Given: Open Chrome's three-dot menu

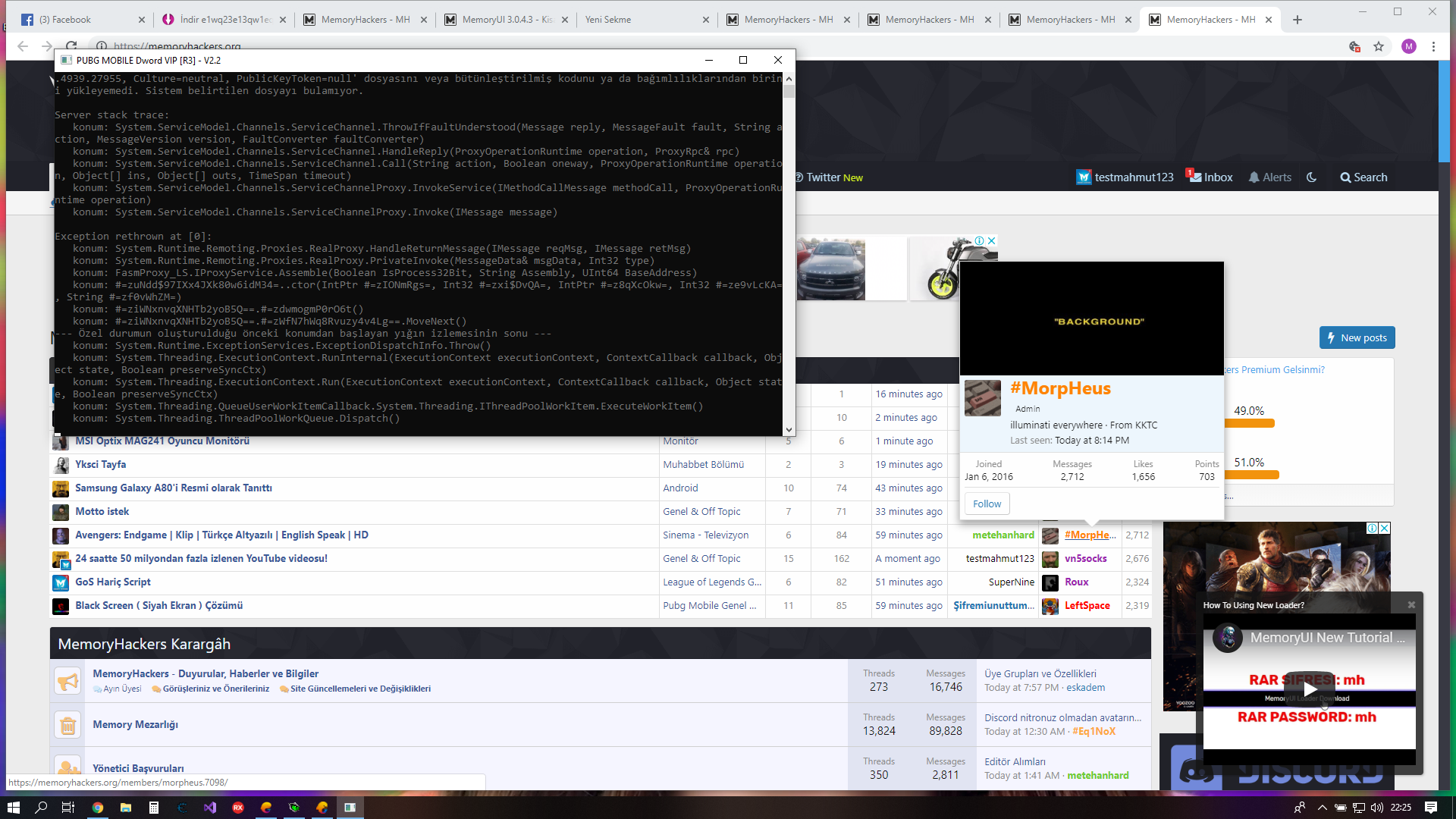Looking at the screenshot, I should (1433, 46).
